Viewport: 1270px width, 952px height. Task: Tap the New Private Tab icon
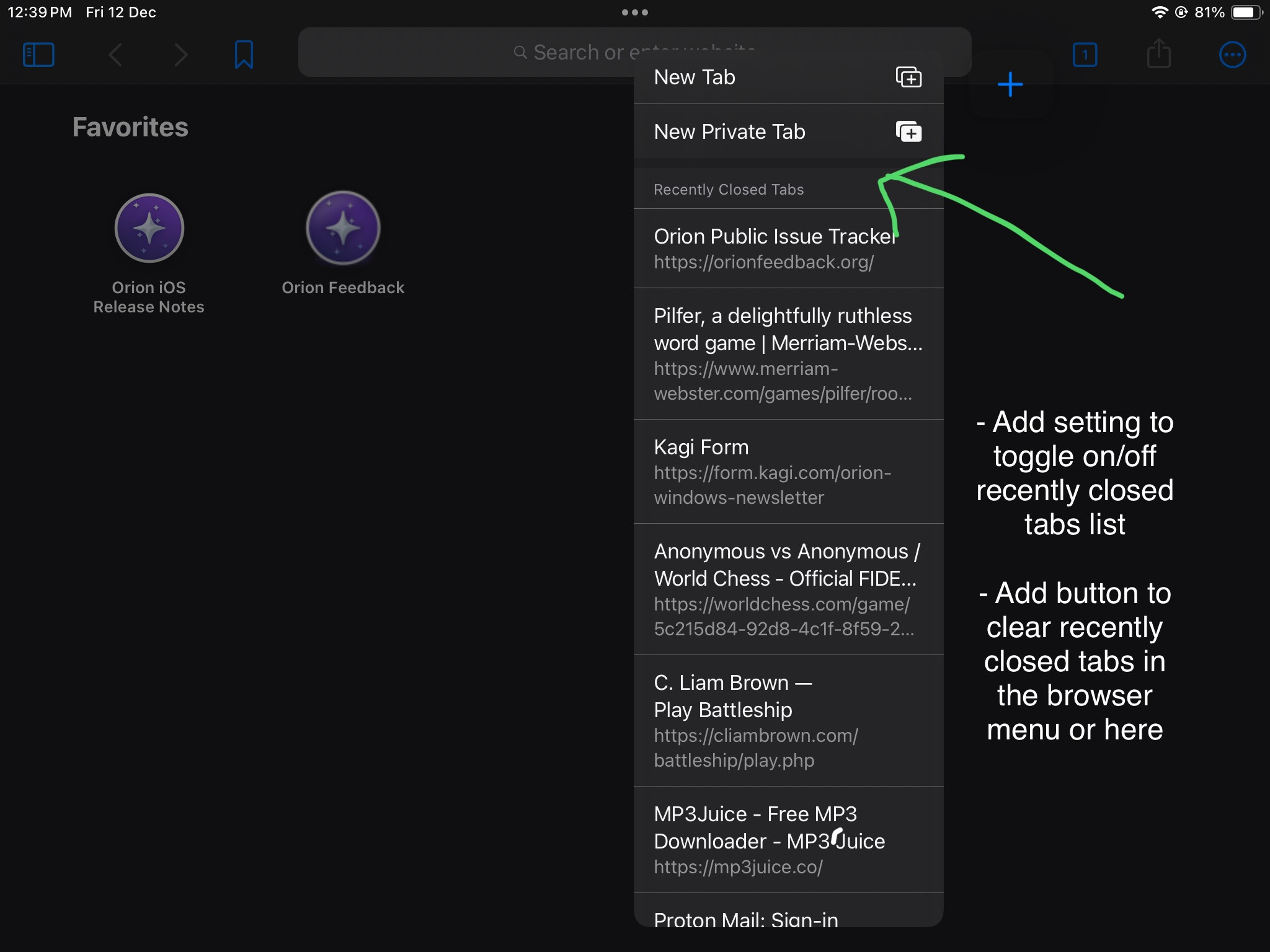908,131
